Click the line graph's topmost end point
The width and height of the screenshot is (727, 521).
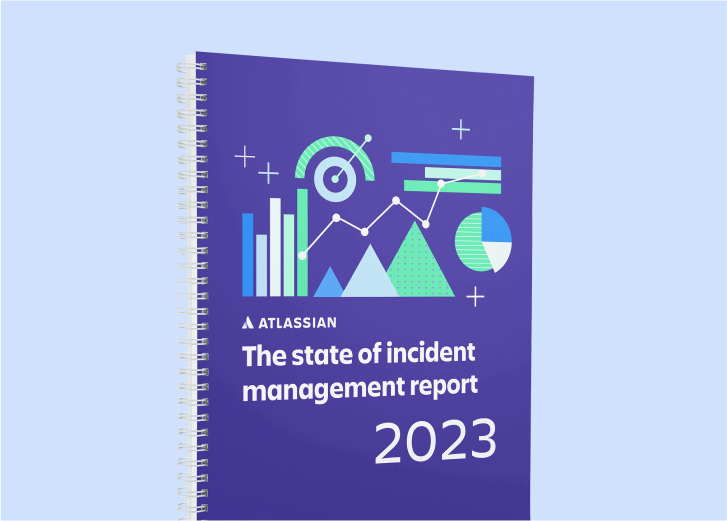368,137
